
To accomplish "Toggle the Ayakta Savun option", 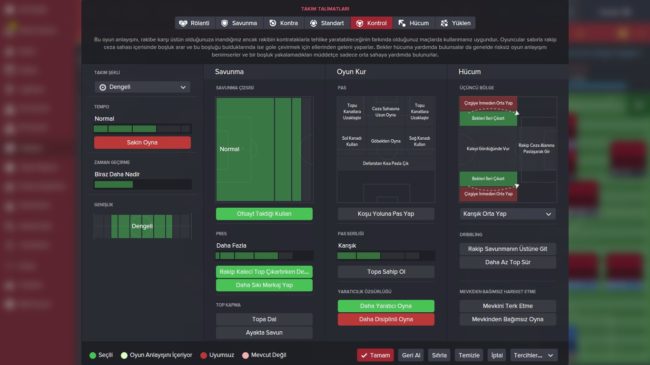I will click(x=264, y=332).
